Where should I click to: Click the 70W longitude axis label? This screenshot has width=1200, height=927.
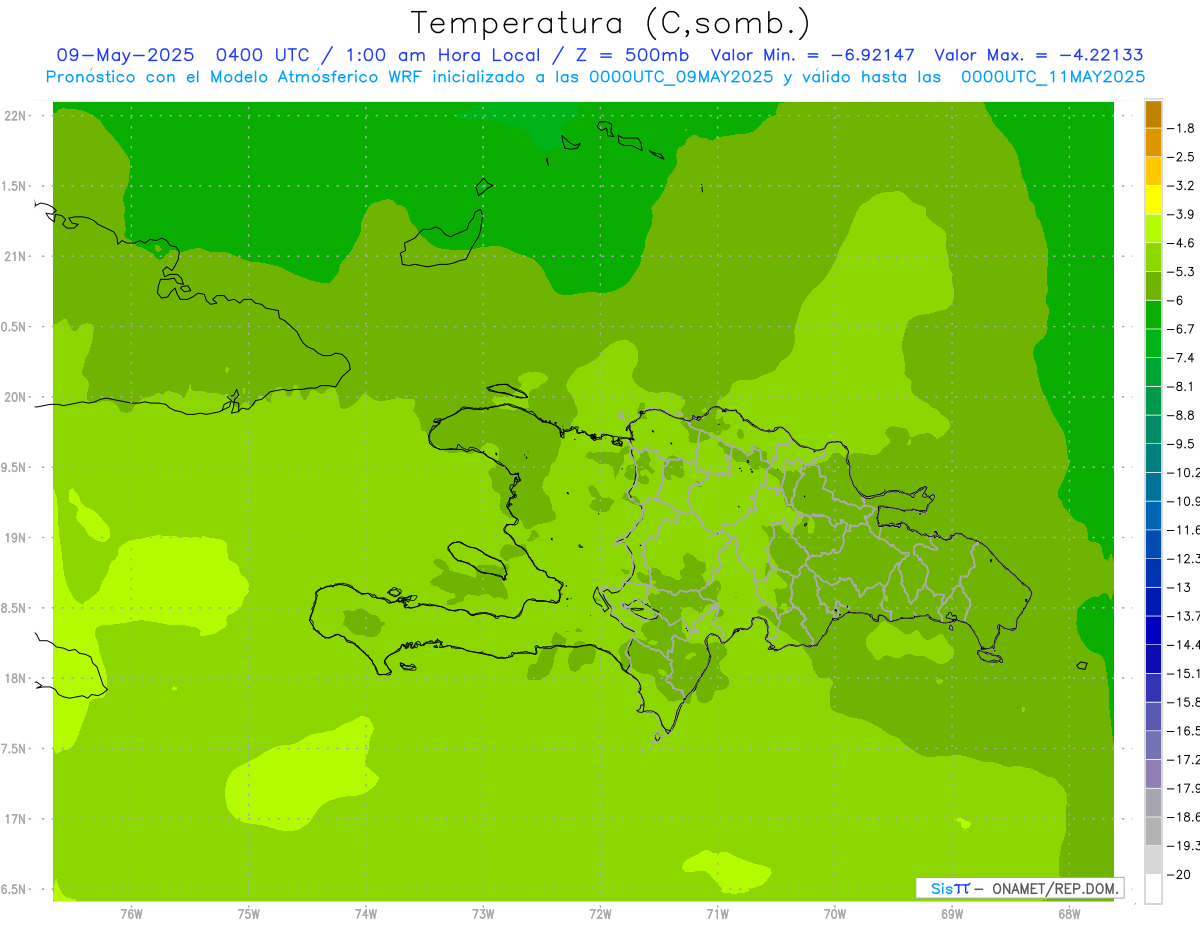[x=835, y=914]
